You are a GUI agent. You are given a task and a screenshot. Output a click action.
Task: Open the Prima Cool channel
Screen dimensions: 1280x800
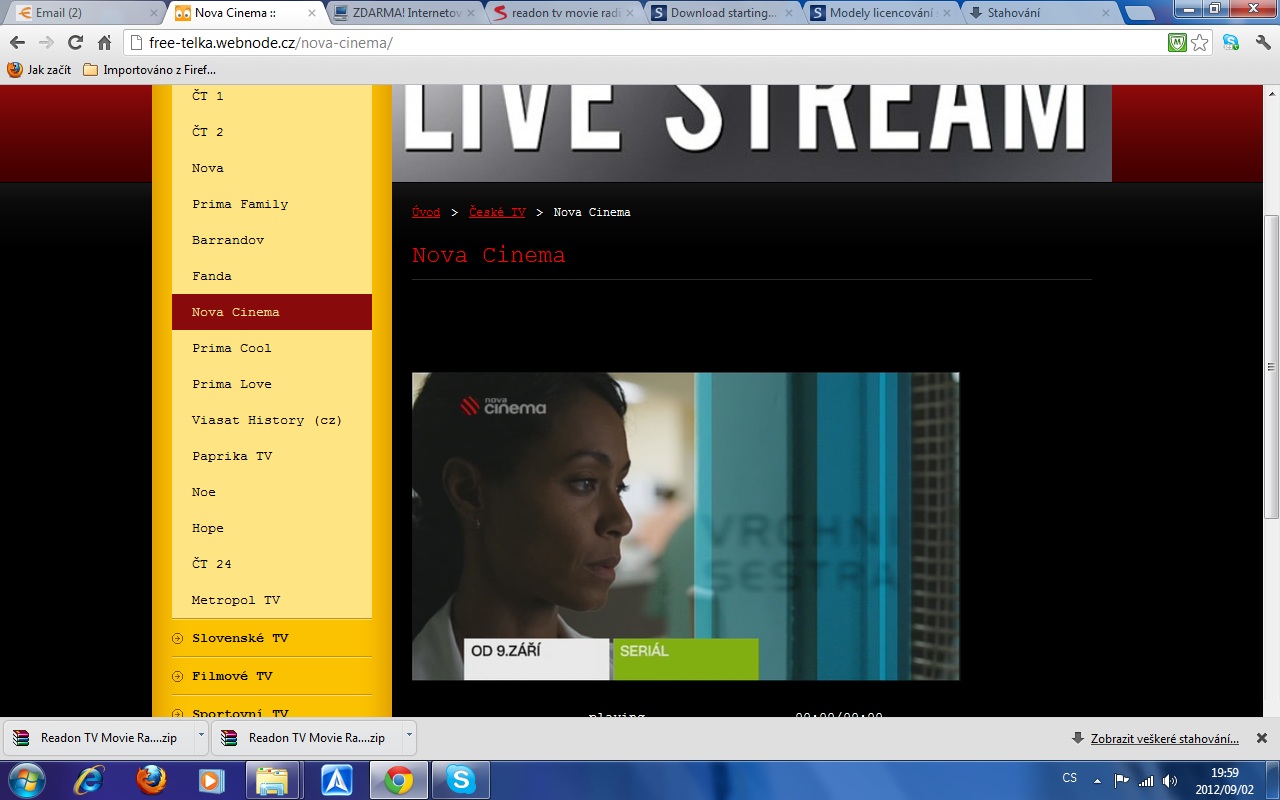click(272, 348)
